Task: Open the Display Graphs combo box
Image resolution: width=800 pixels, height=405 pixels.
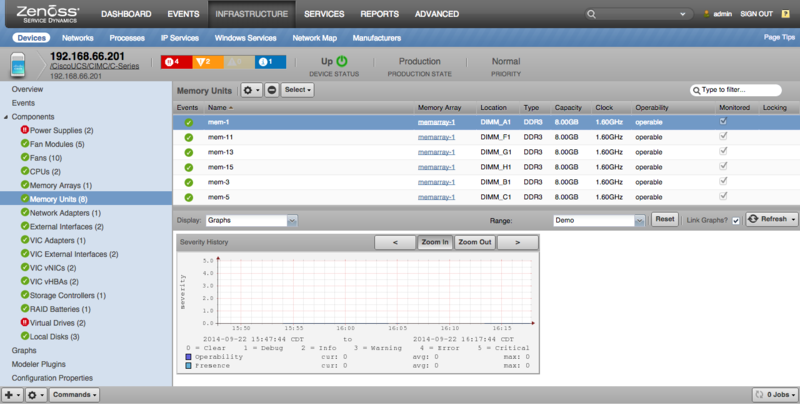Action: 252,220
